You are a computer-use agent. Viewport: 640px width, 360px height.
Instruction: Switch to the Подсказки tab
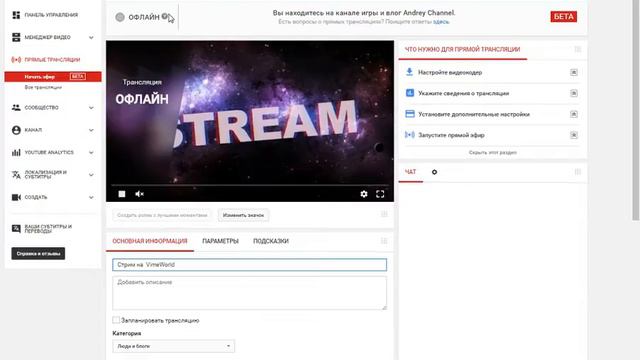[x=271, y=241]
